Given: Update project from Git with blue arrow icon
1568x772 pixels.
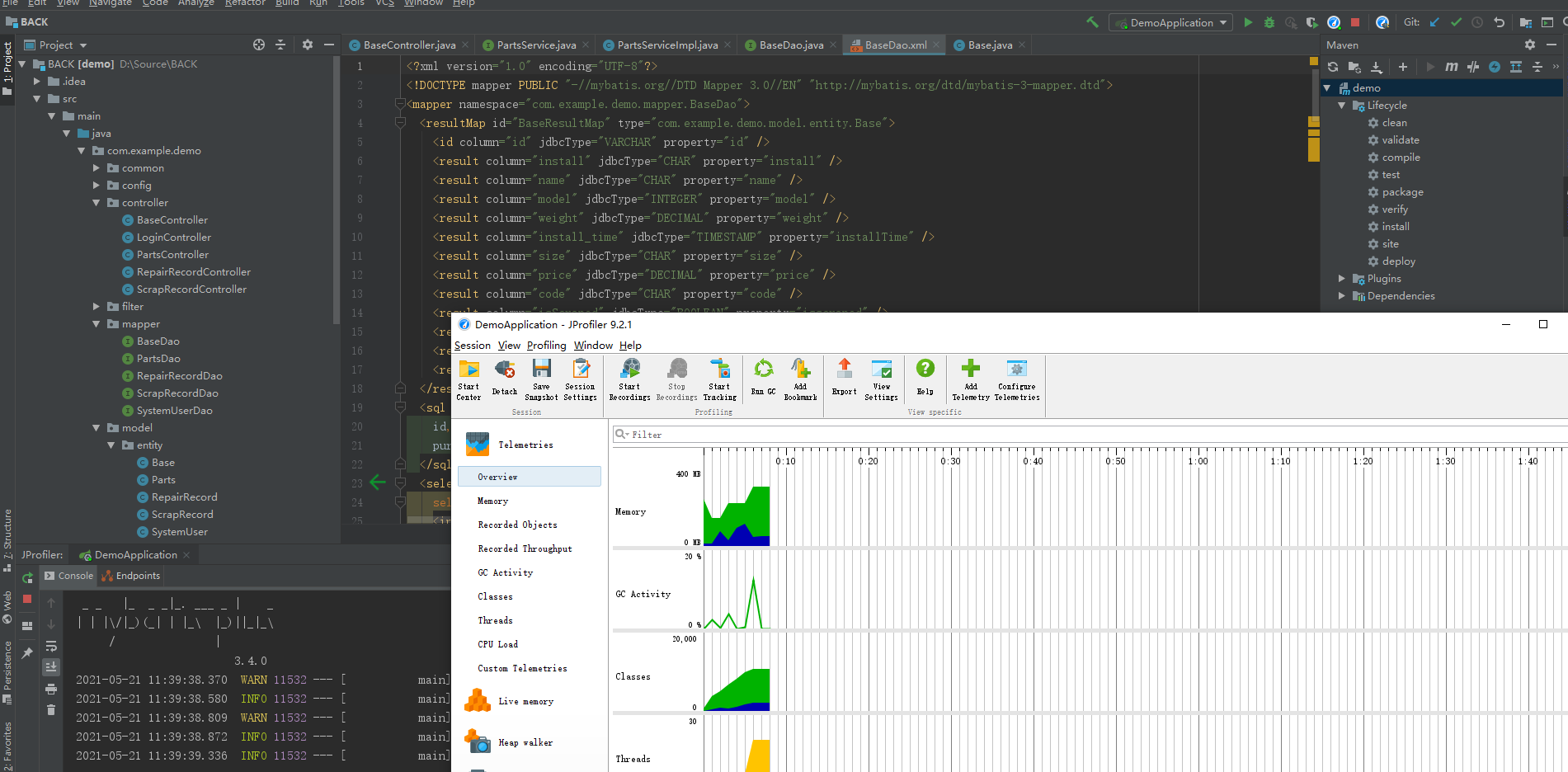Looking at the screenshot, I should (1434, 22).
